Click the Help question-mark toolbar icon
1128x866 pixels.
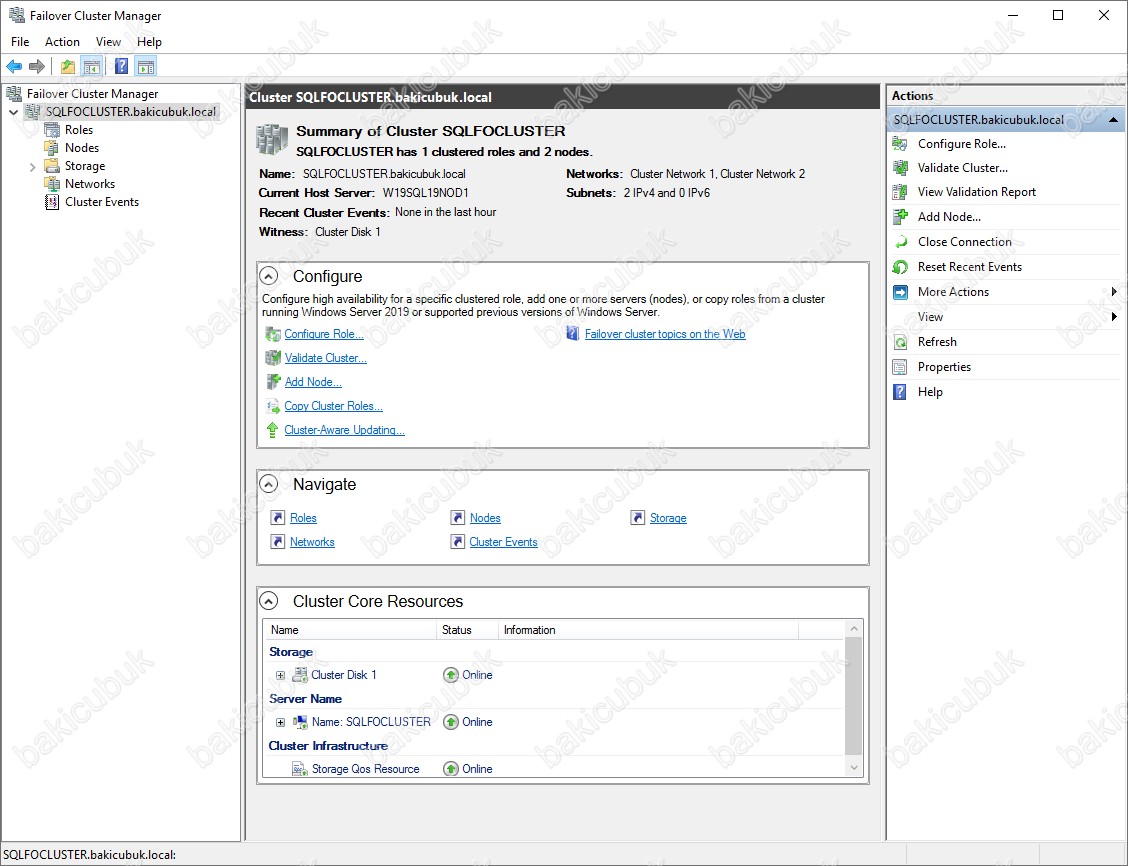point(121,67)
